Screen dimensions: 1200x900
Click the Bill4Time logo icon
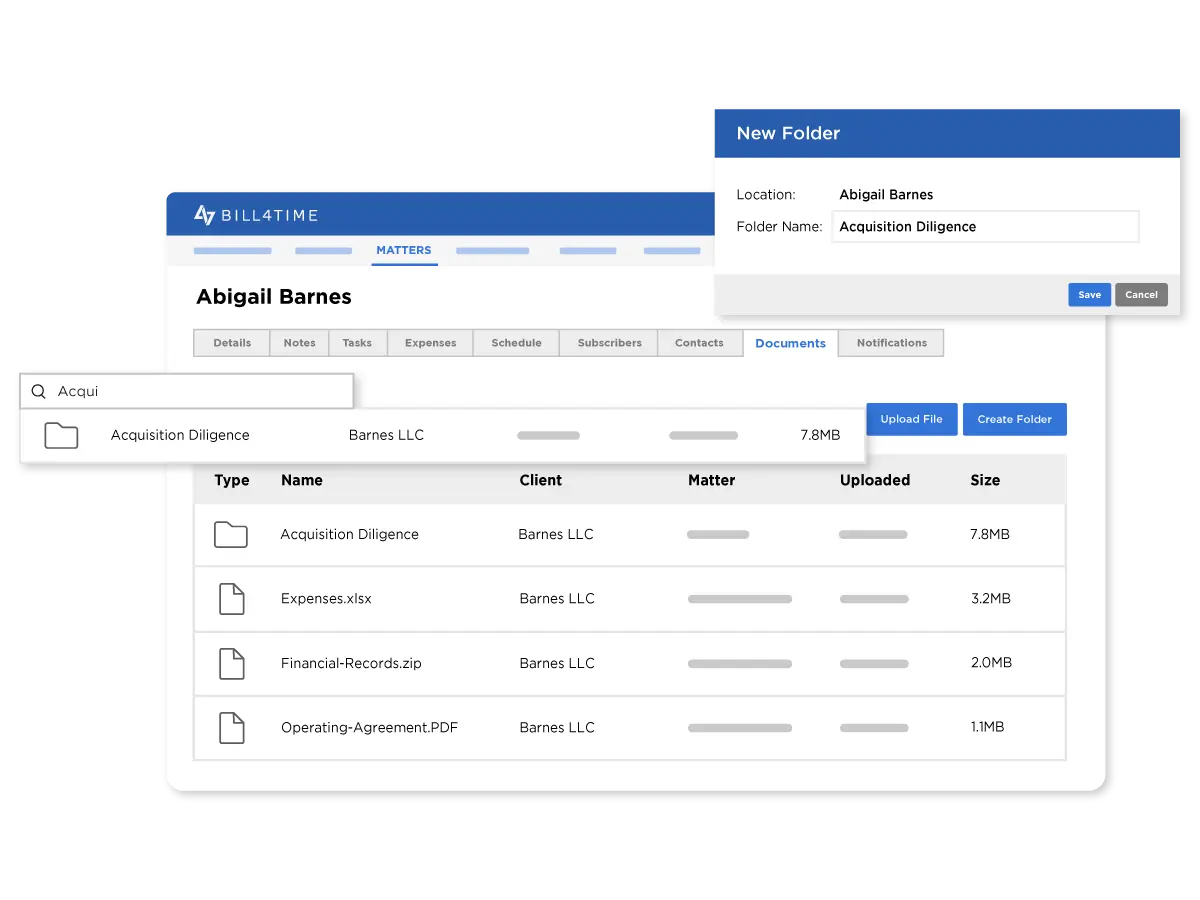[x=205, y=215]
